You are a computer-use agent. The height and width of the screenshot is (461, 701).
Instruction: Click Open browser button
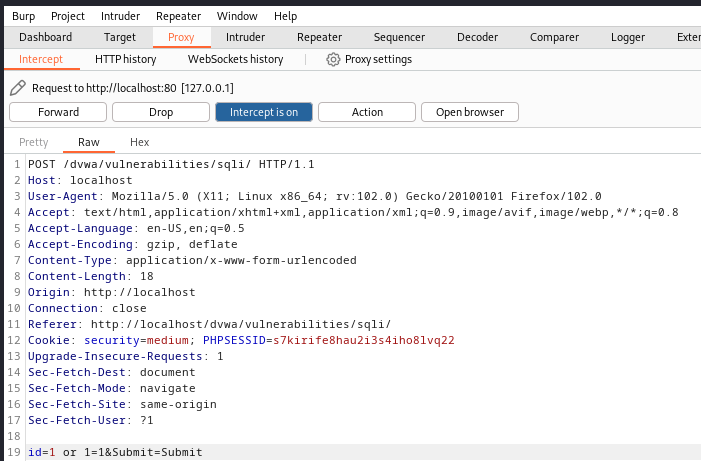coord(470,112)
